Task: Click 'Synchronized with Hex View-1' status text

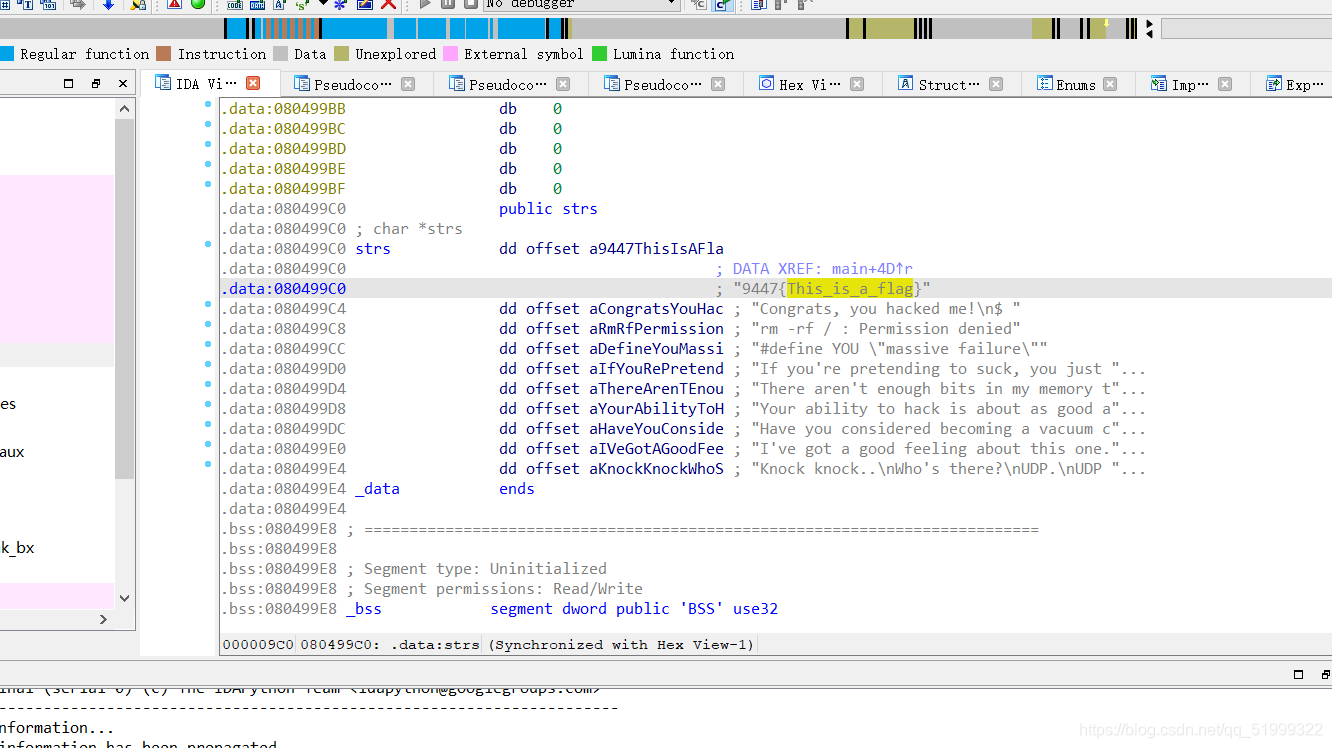Action: [x=621, y=645]
